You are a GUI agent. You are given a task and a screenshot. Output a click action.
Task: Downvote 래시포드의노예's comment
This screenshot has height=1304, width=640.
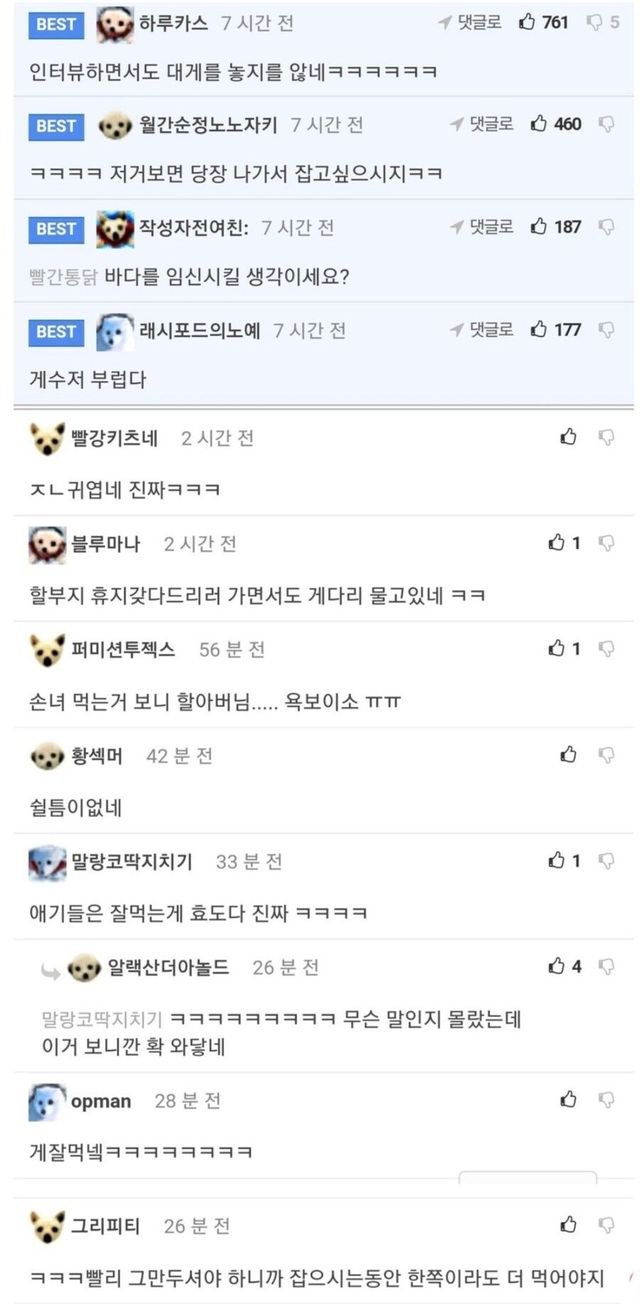coord(606,329)
